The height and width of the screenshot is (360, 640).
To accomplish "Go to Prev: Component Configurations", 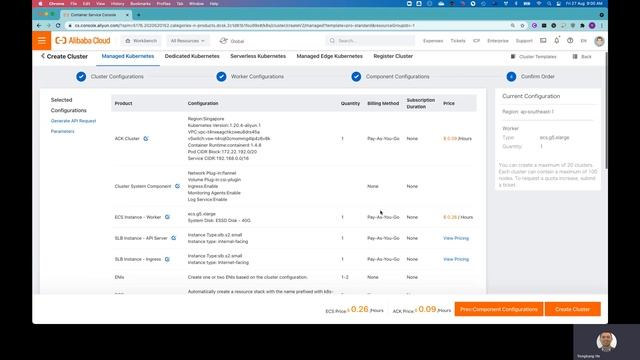I will coord(499,309).
